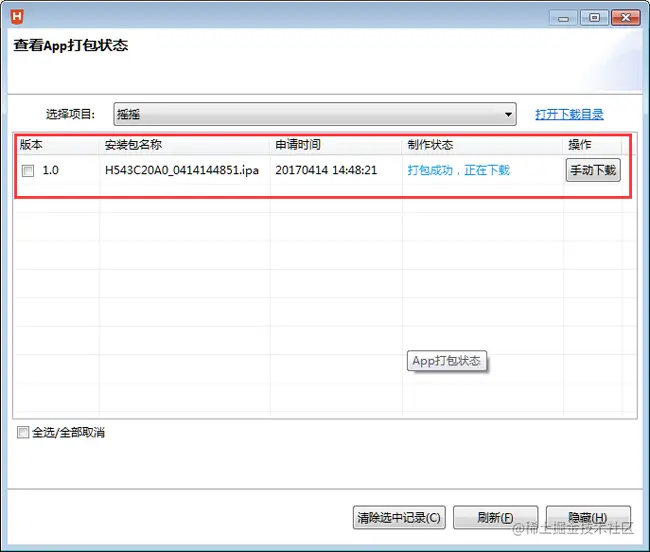The image size is (650, 552).
Task: Select the H543C20A0_0414144851.ipa file name cell
Action: 182,170
